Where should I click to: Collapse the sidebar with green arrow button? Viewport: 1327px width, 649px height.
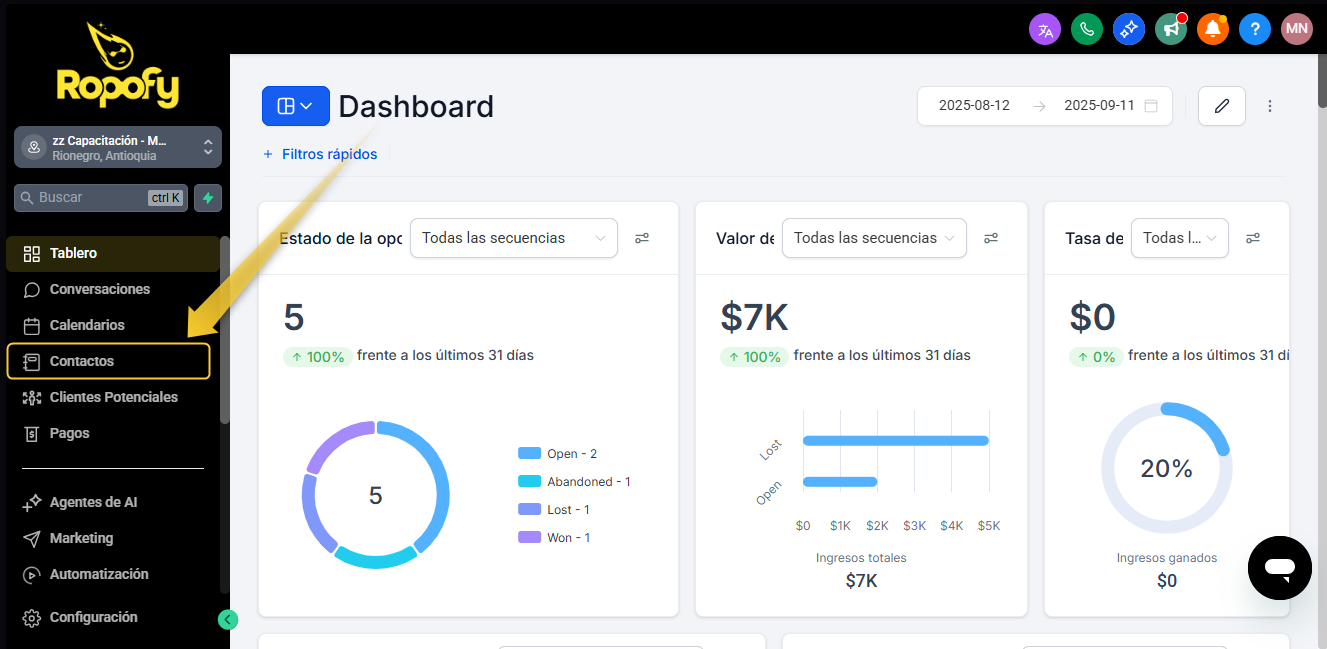point(228,620)
